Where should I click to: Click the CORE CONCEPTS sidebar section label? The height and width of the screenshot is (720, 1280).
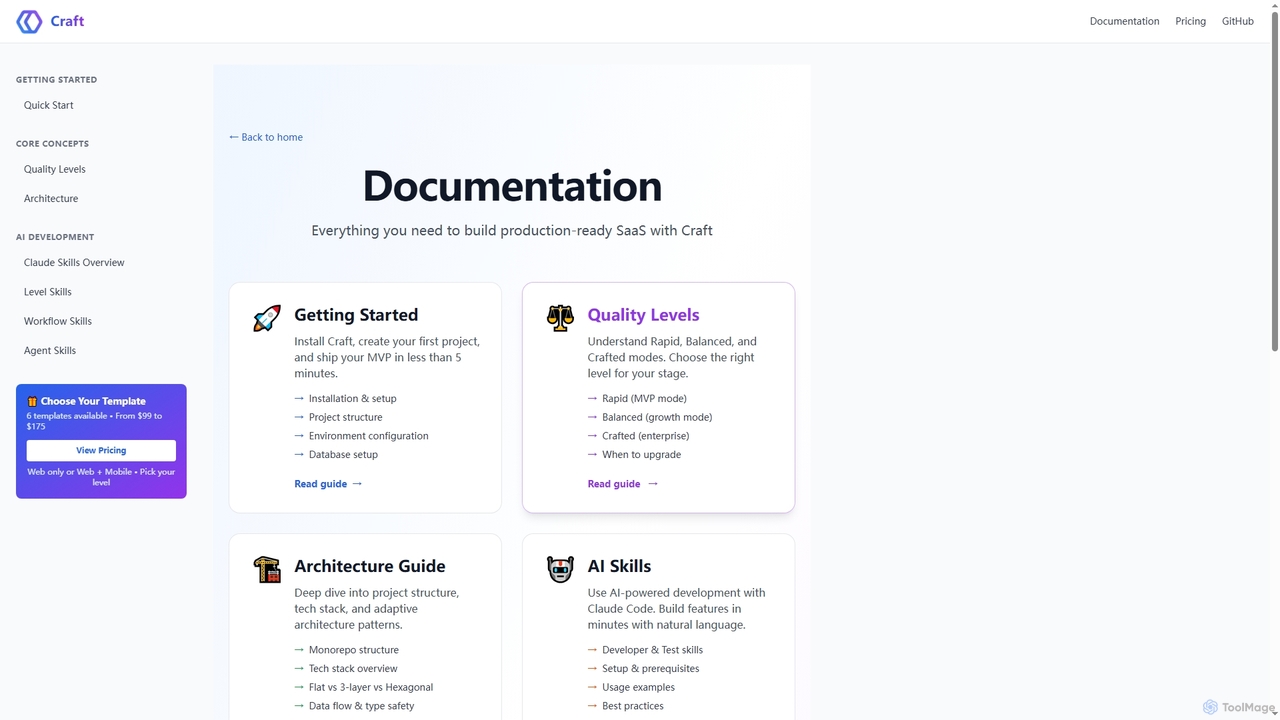(x=52, y=143)
